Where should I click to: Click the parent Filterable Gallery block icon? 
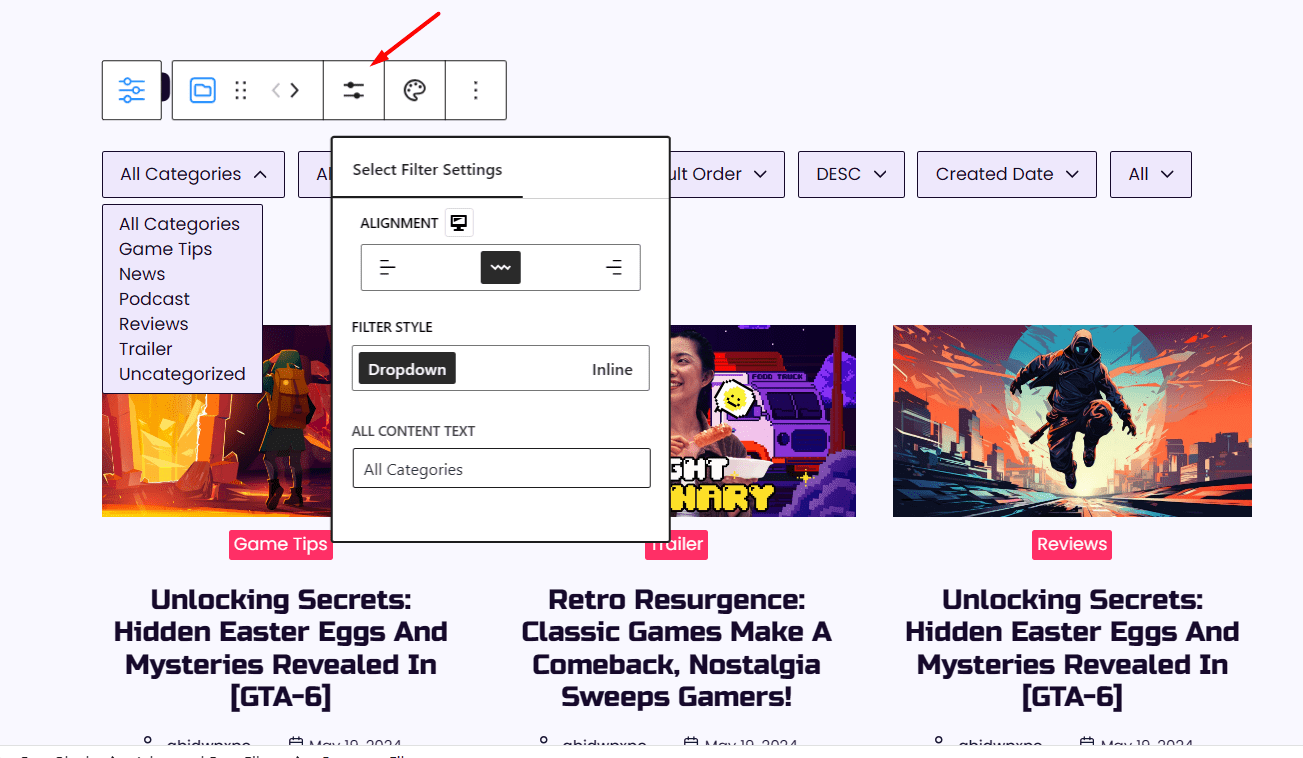click(x=203, y=90)
